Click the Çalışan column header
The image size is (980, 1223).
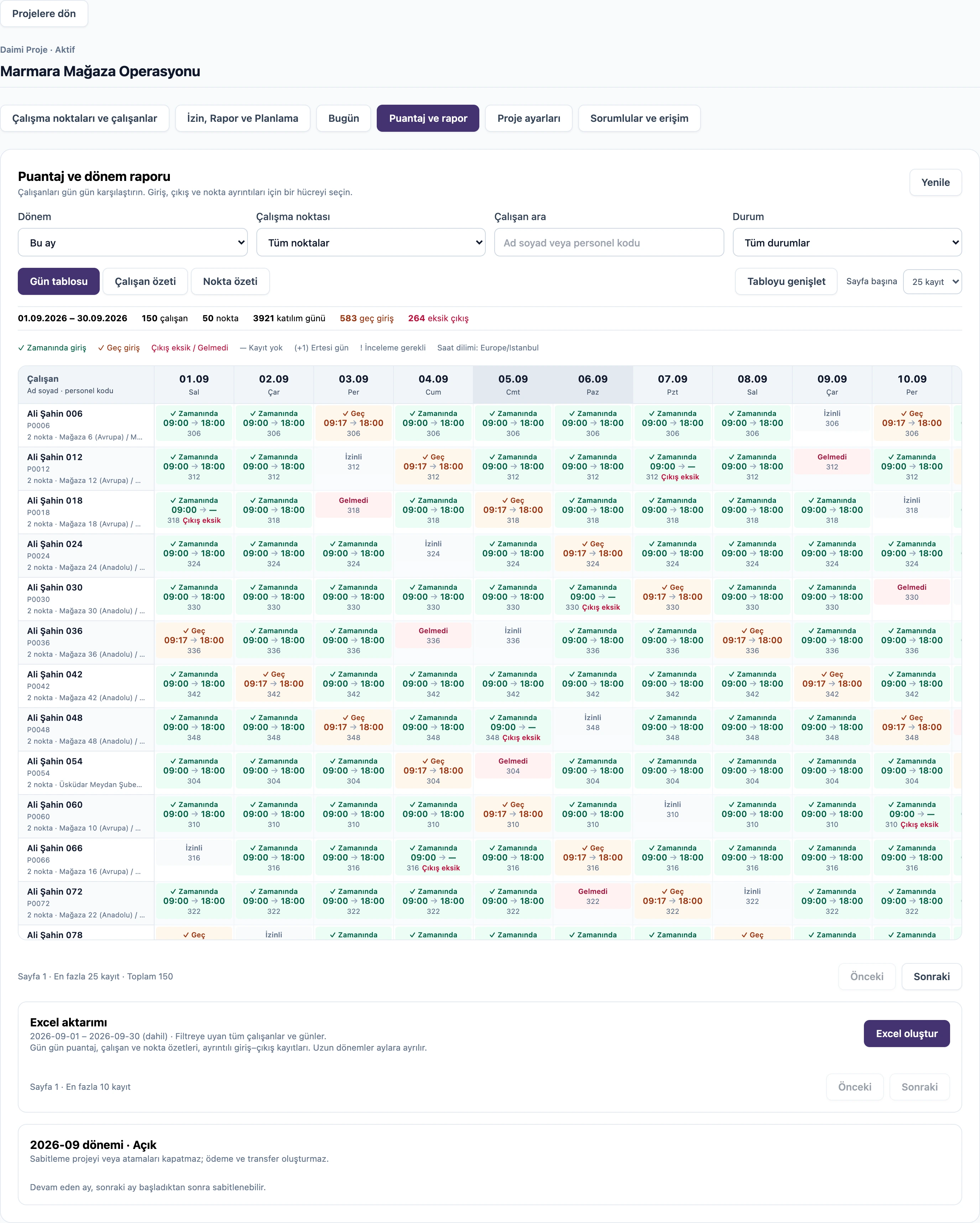[x=86, y=385]
